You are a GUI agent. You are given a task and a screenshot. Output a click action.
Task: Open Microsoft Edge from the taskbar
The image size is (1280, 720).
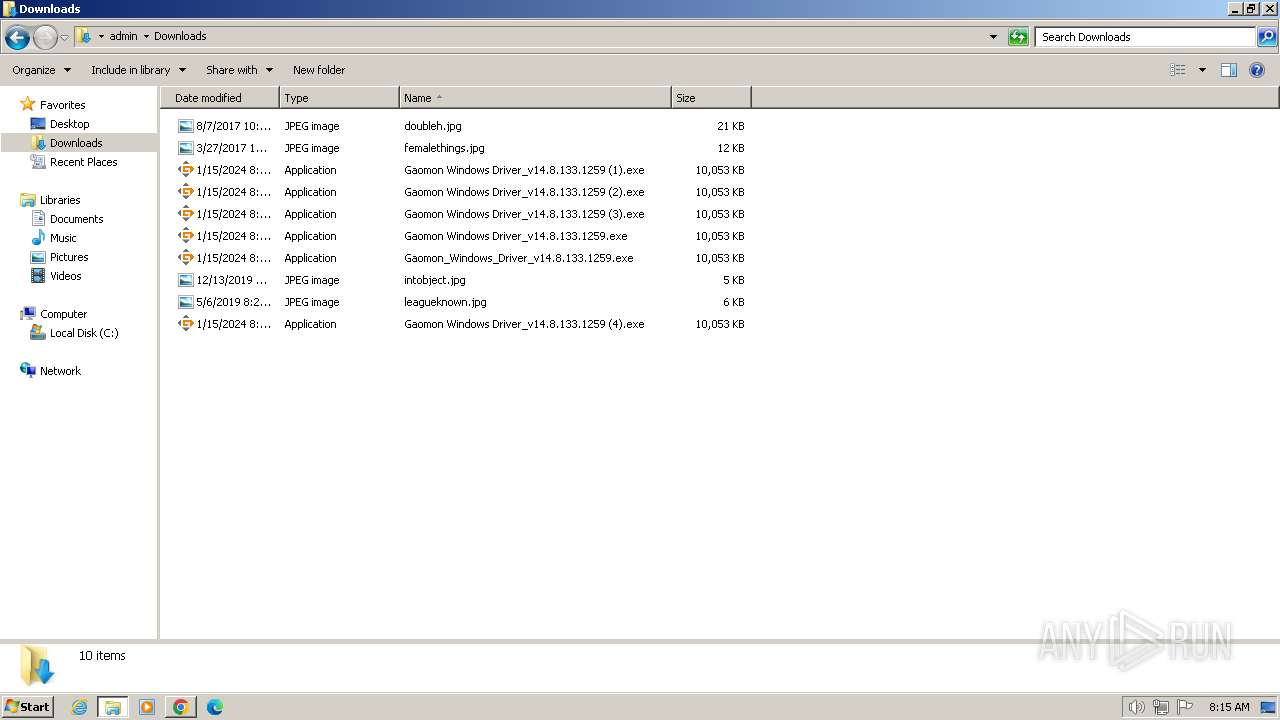(215, 707)
